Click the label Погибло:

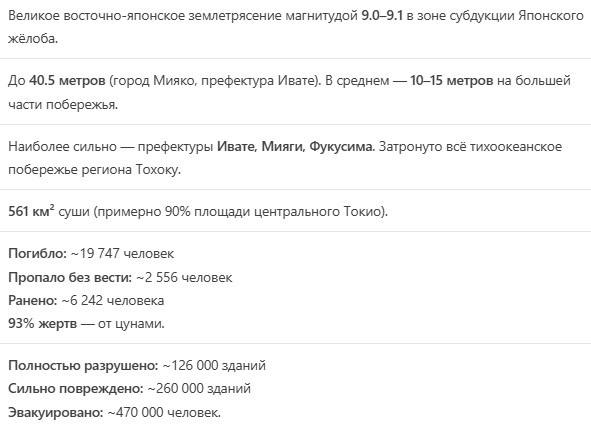38,254
